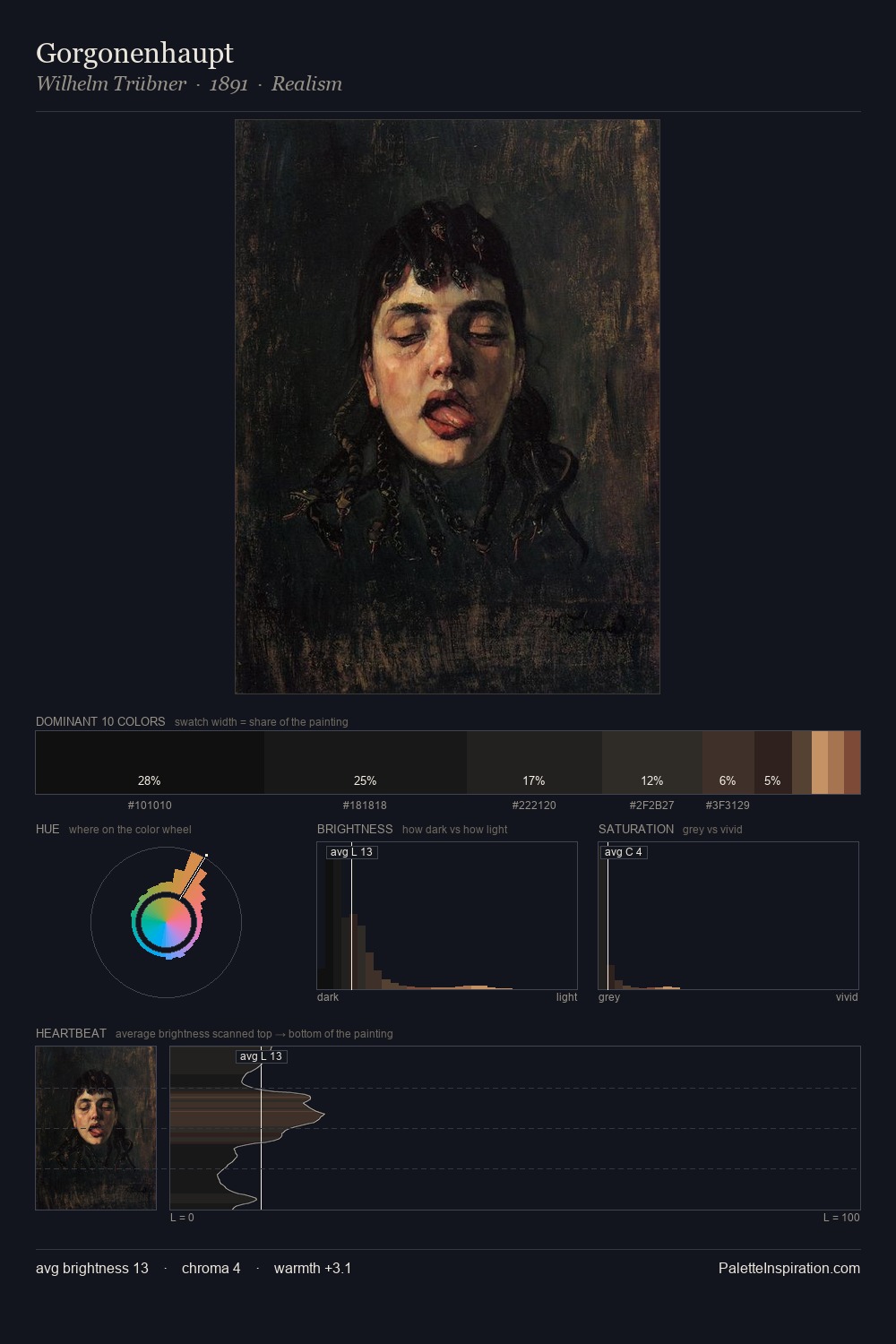Screen dimensions: 896x1344
Task: Click the #2F2B27 hex label
Action: coord(651,806)
